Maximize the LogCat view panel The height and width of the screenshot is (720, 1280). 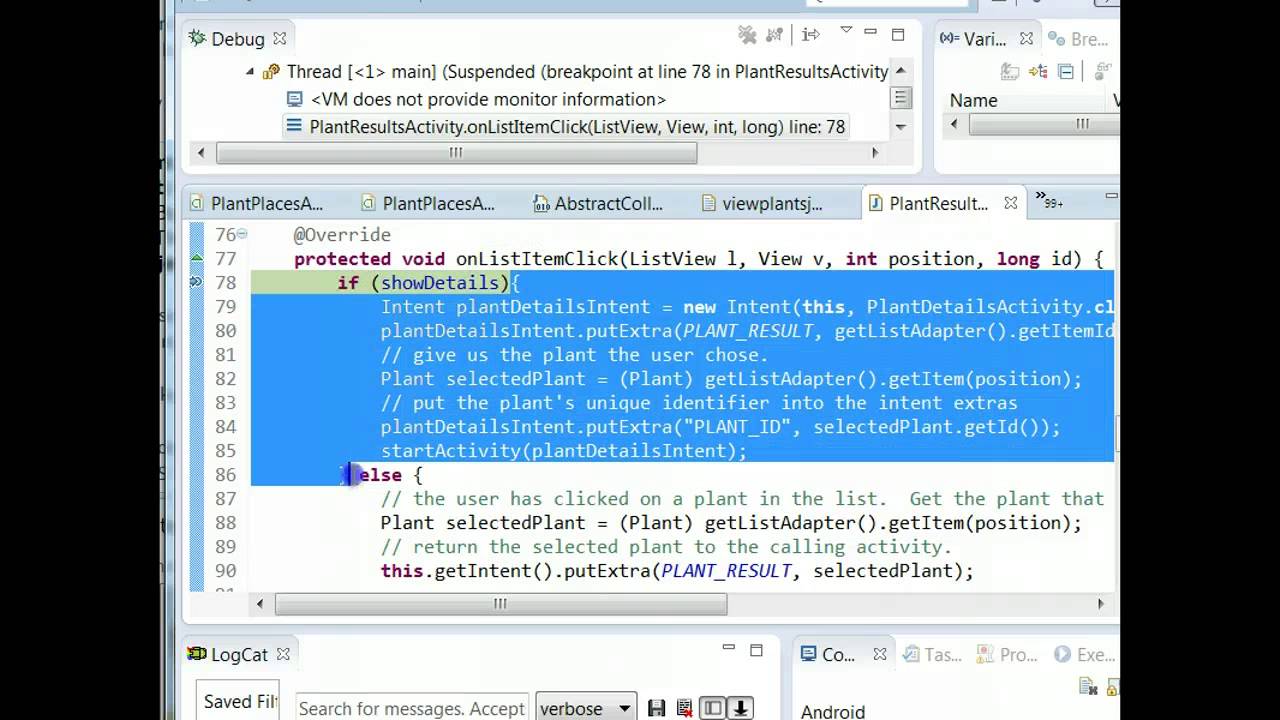click(x=756, y=650)
